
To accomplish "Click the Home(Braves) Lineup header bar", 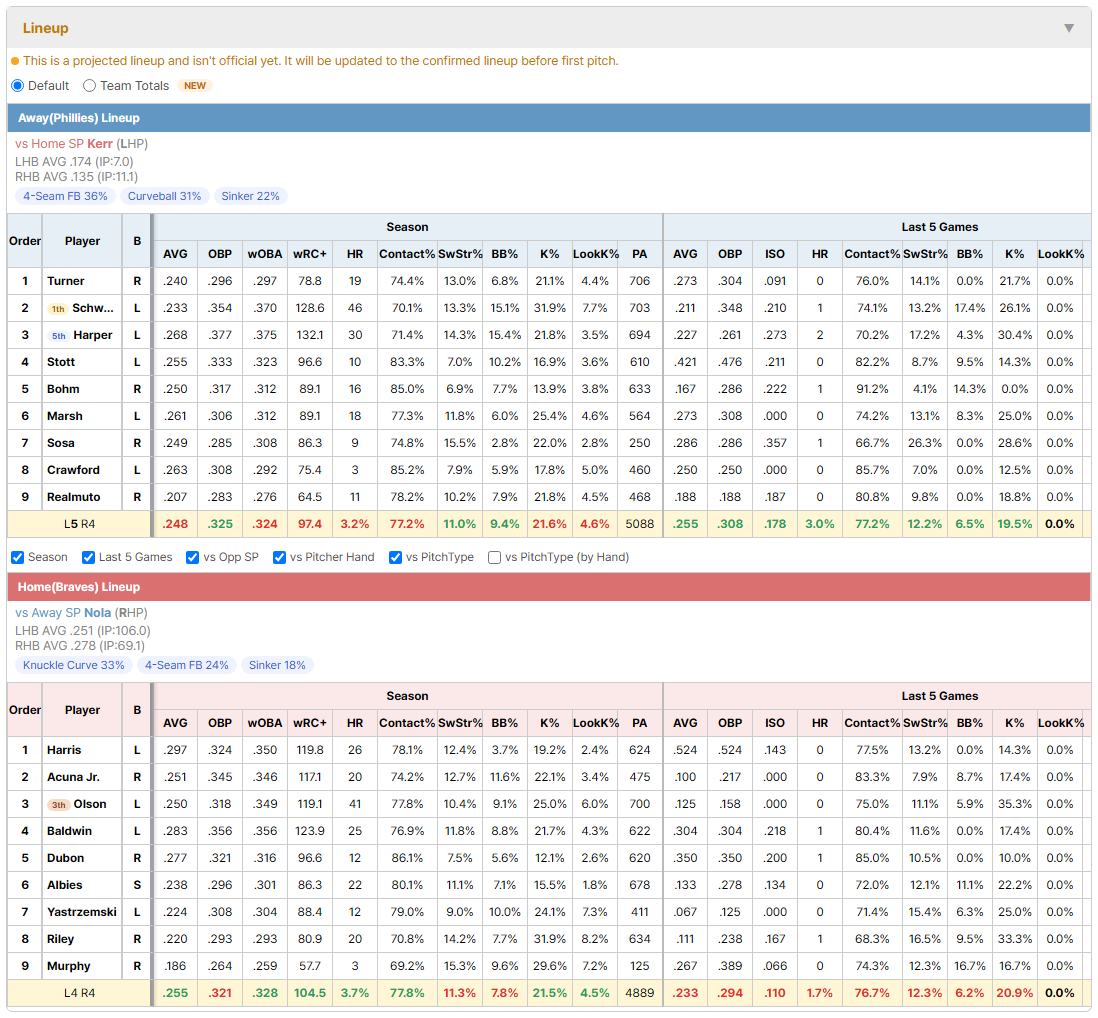I will pyautogui.click(x=549, y=587).
